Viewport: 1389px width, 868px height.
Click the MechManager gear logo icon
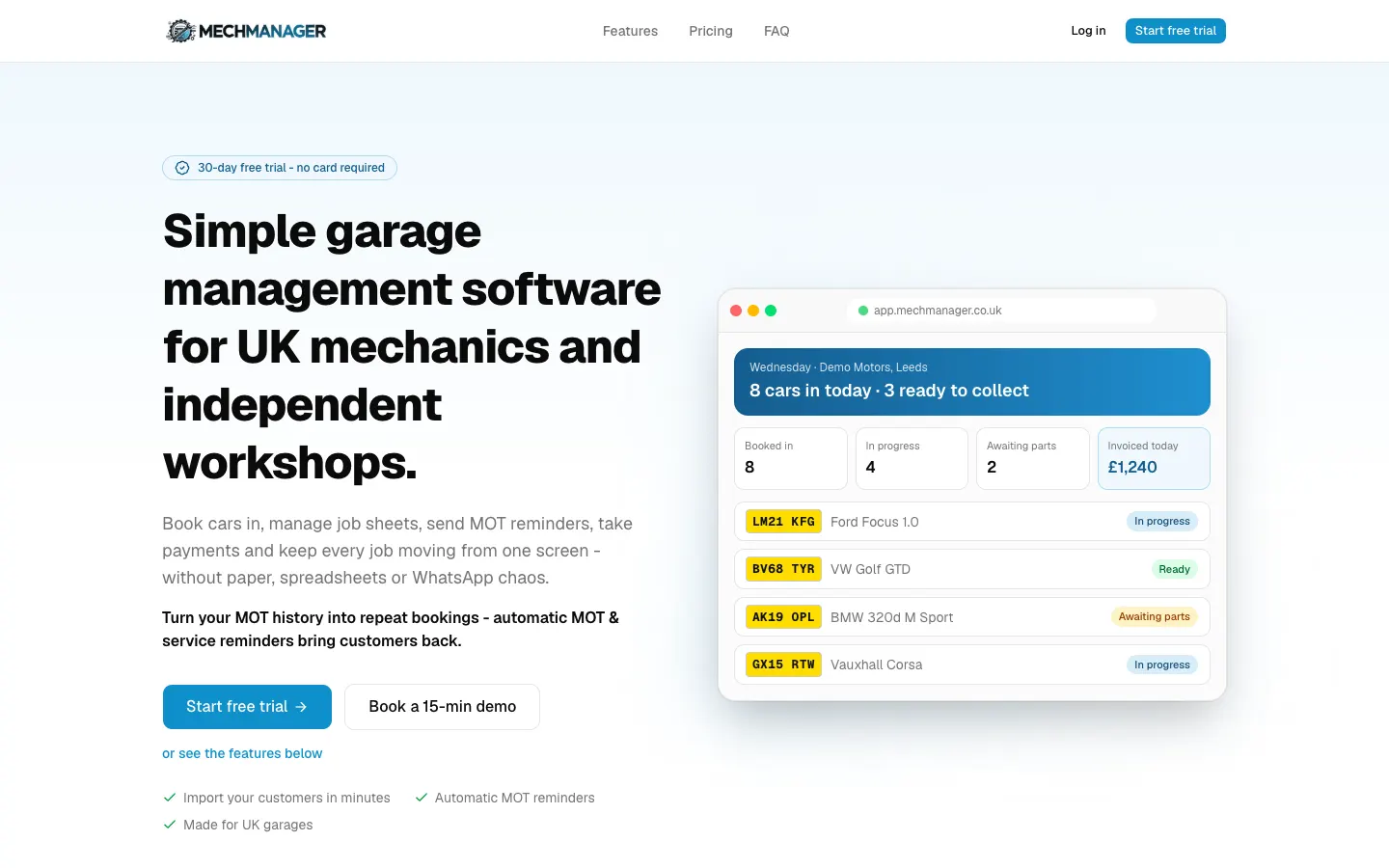(180, 31)
